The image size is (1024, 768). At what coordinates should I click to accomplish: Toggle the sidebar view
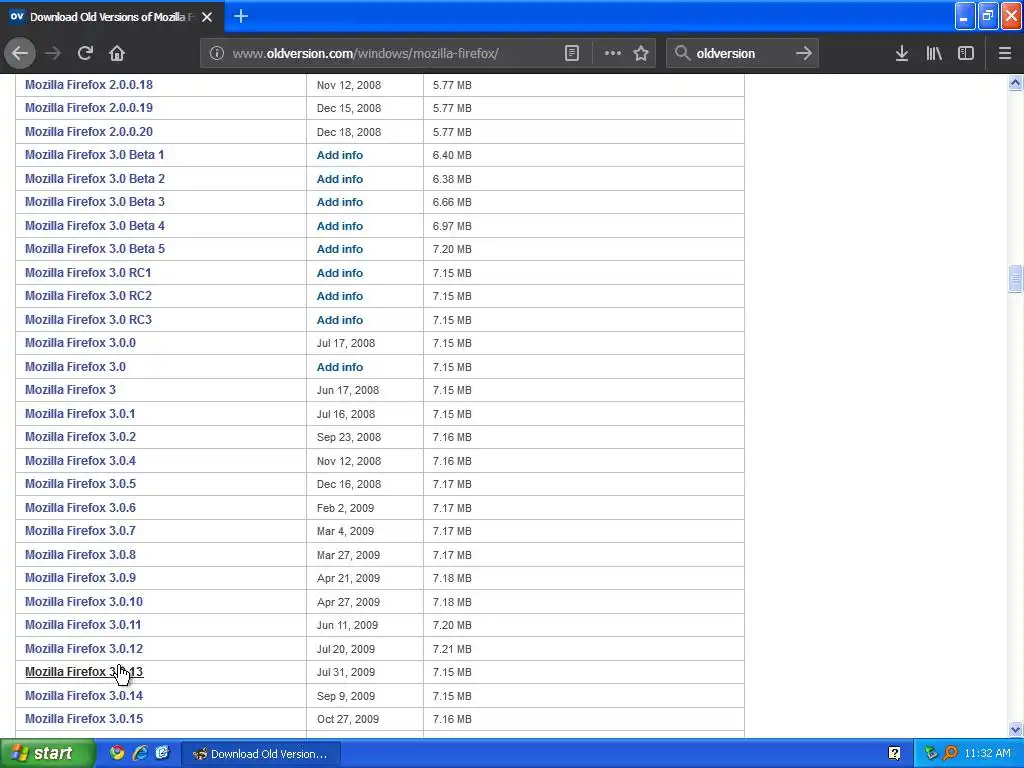(x=966, y=53)
